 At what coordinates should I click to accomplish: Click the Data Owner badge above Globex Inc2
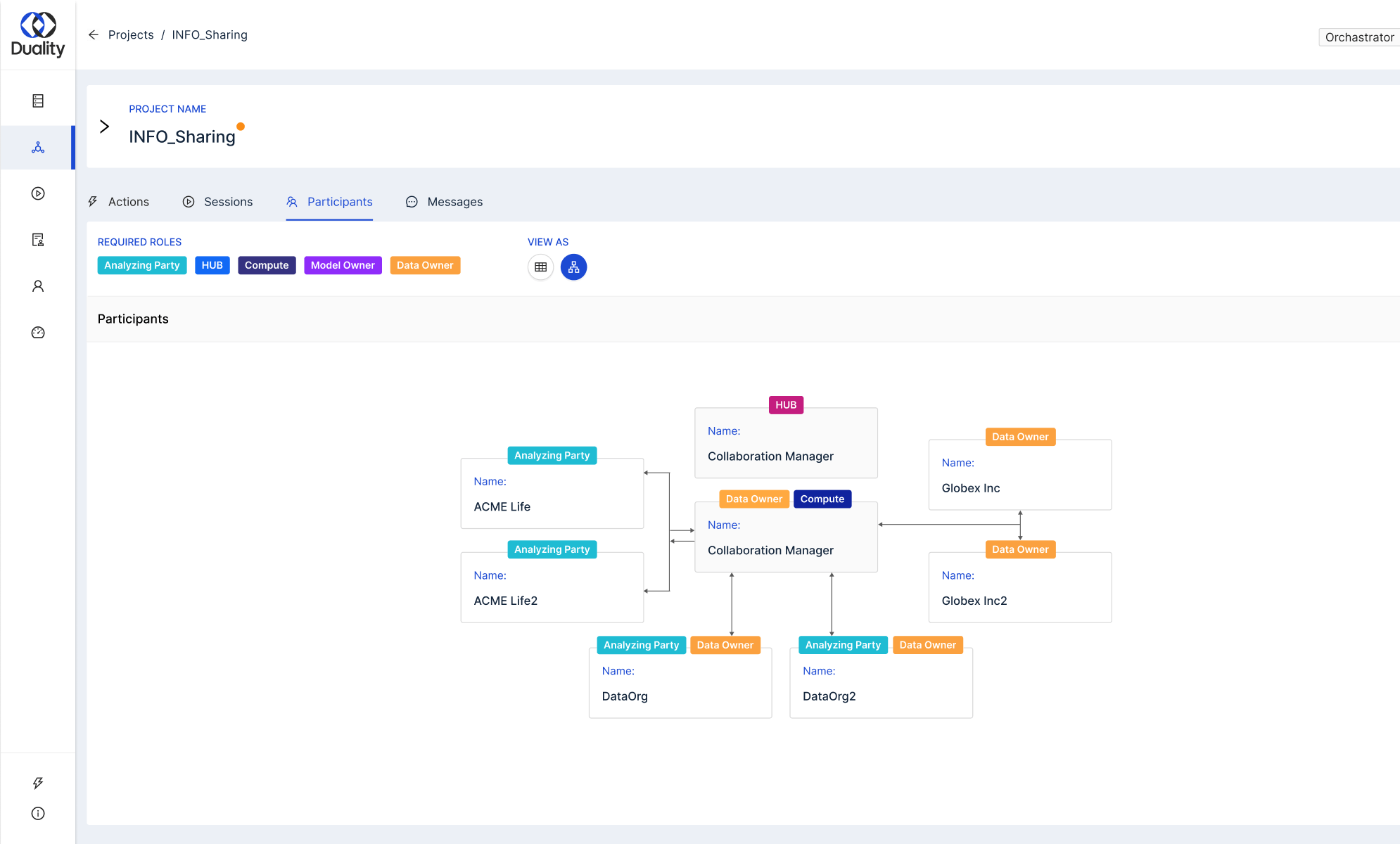pos(1020,549)
